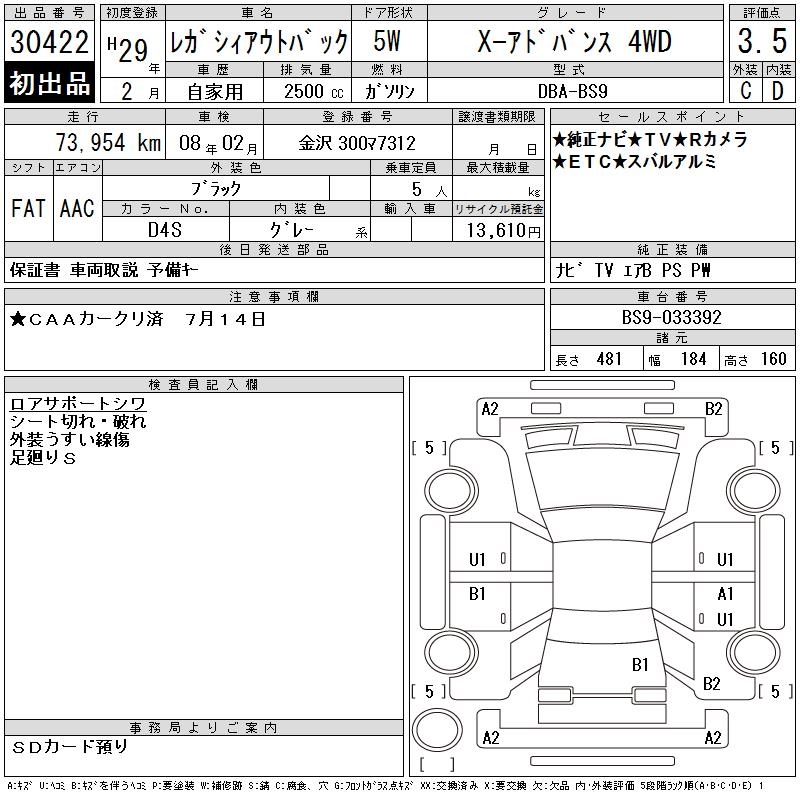The image size is (800, 800).
Task: Select A2 mark on front bumper corner
Action: click(490, 409)
